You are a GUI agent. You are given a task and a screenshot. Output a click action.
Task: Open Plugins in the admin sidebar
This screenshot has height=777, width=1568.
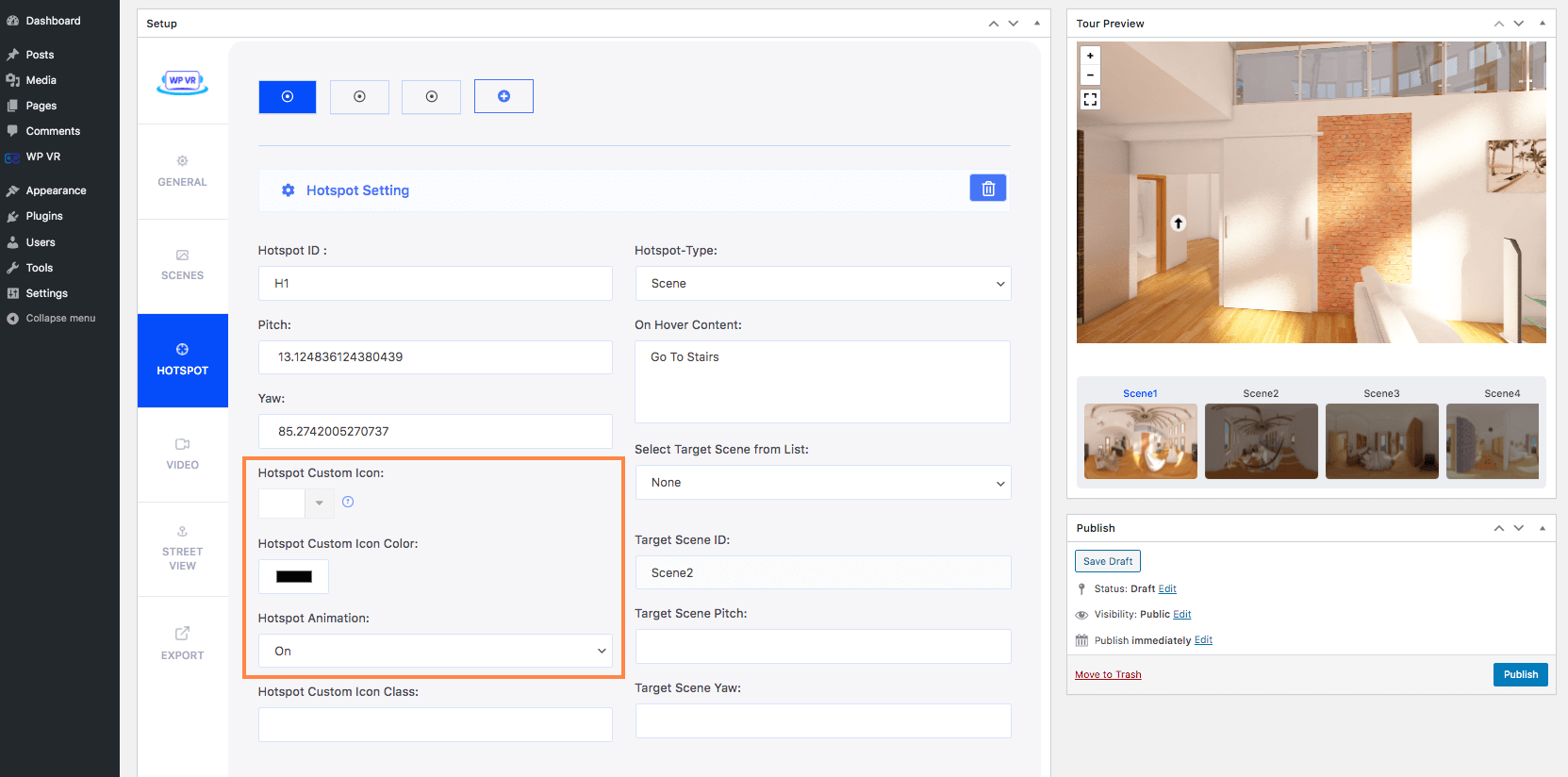point(44,216)
